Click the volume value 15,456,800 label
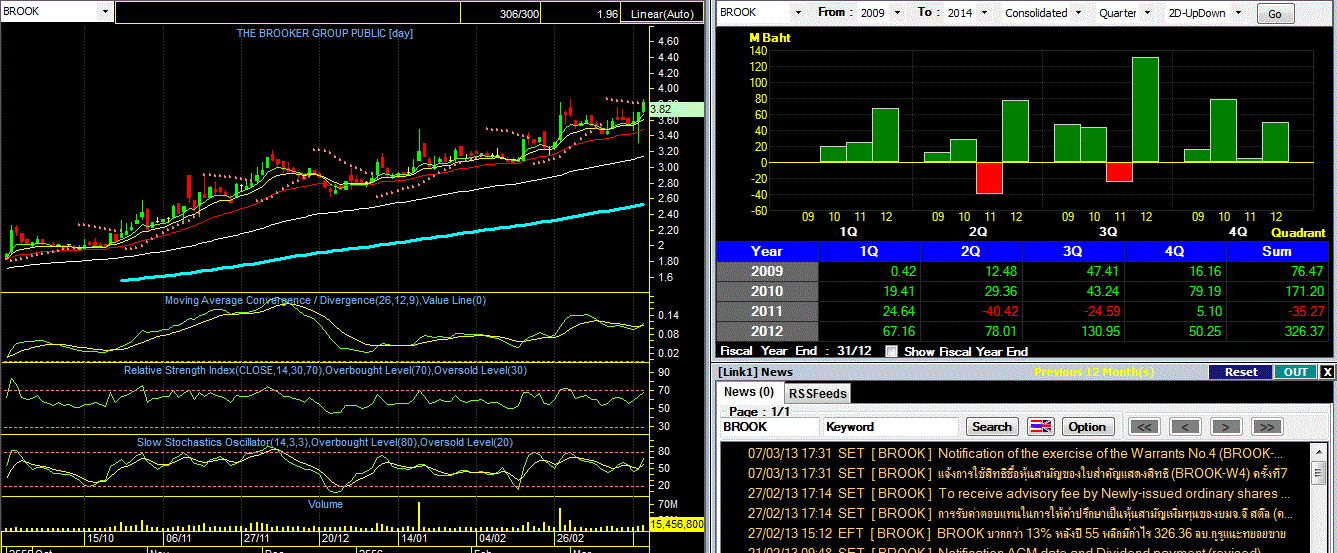 677,523
